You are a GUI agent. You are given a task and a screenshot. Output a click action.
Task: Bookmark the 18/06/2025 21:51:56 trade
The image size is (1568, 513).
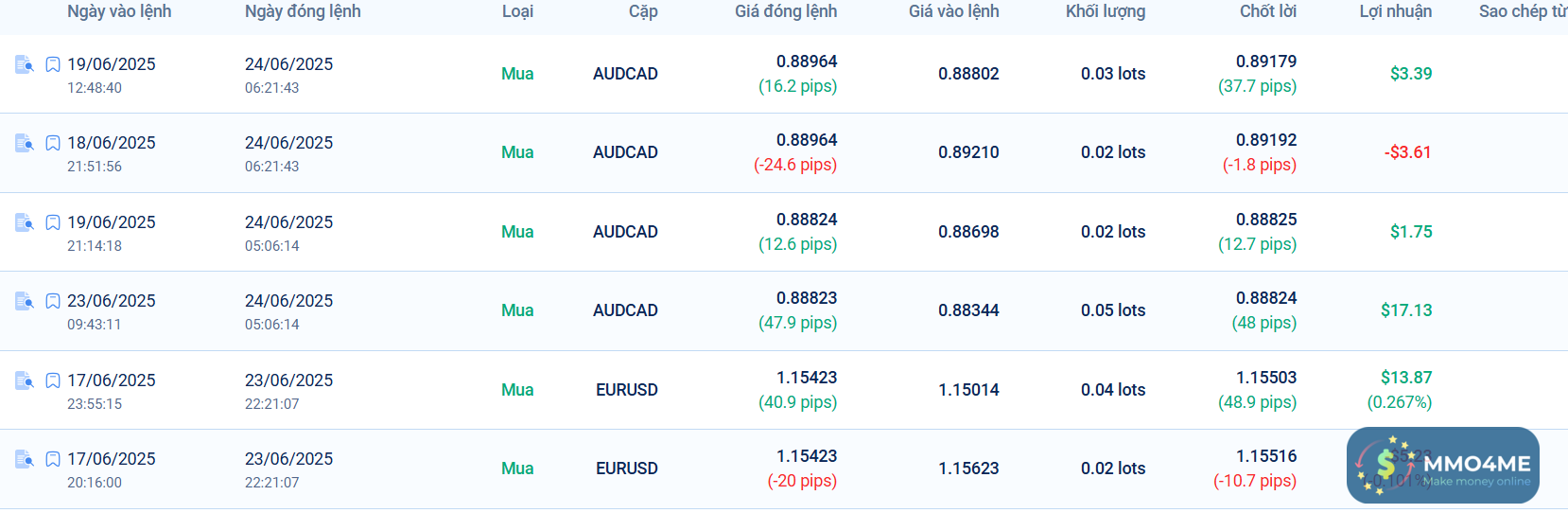[x=53, y=143]
